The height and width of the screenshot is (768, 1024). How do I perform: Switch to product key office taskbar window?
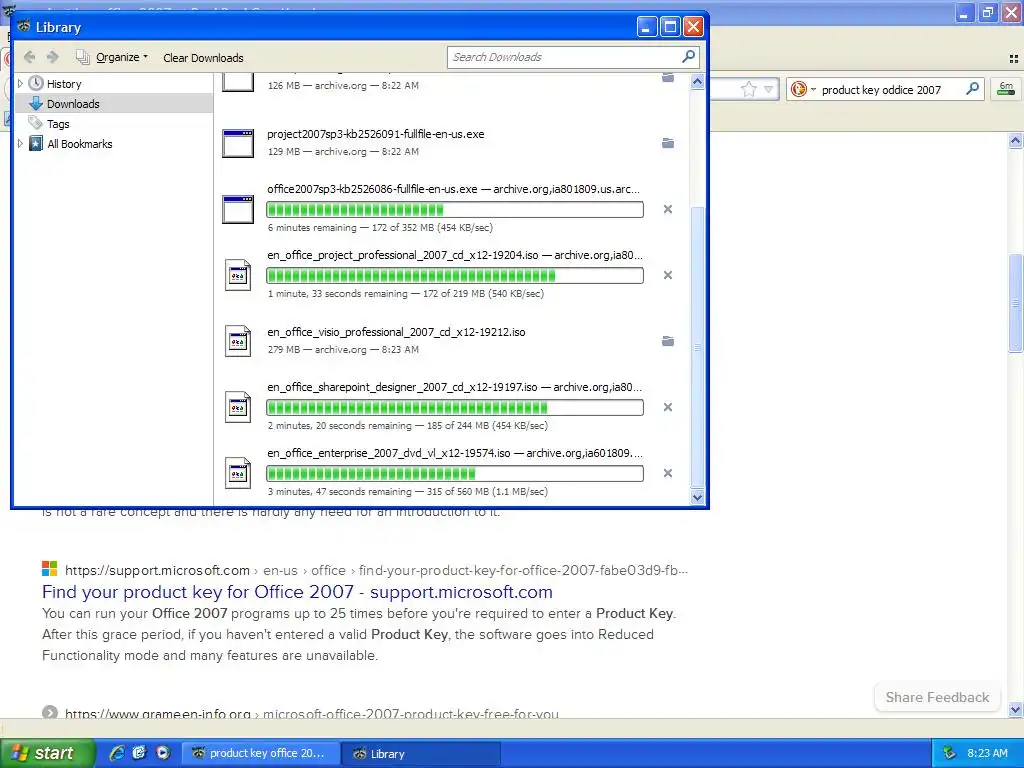[x=260, y=754]
